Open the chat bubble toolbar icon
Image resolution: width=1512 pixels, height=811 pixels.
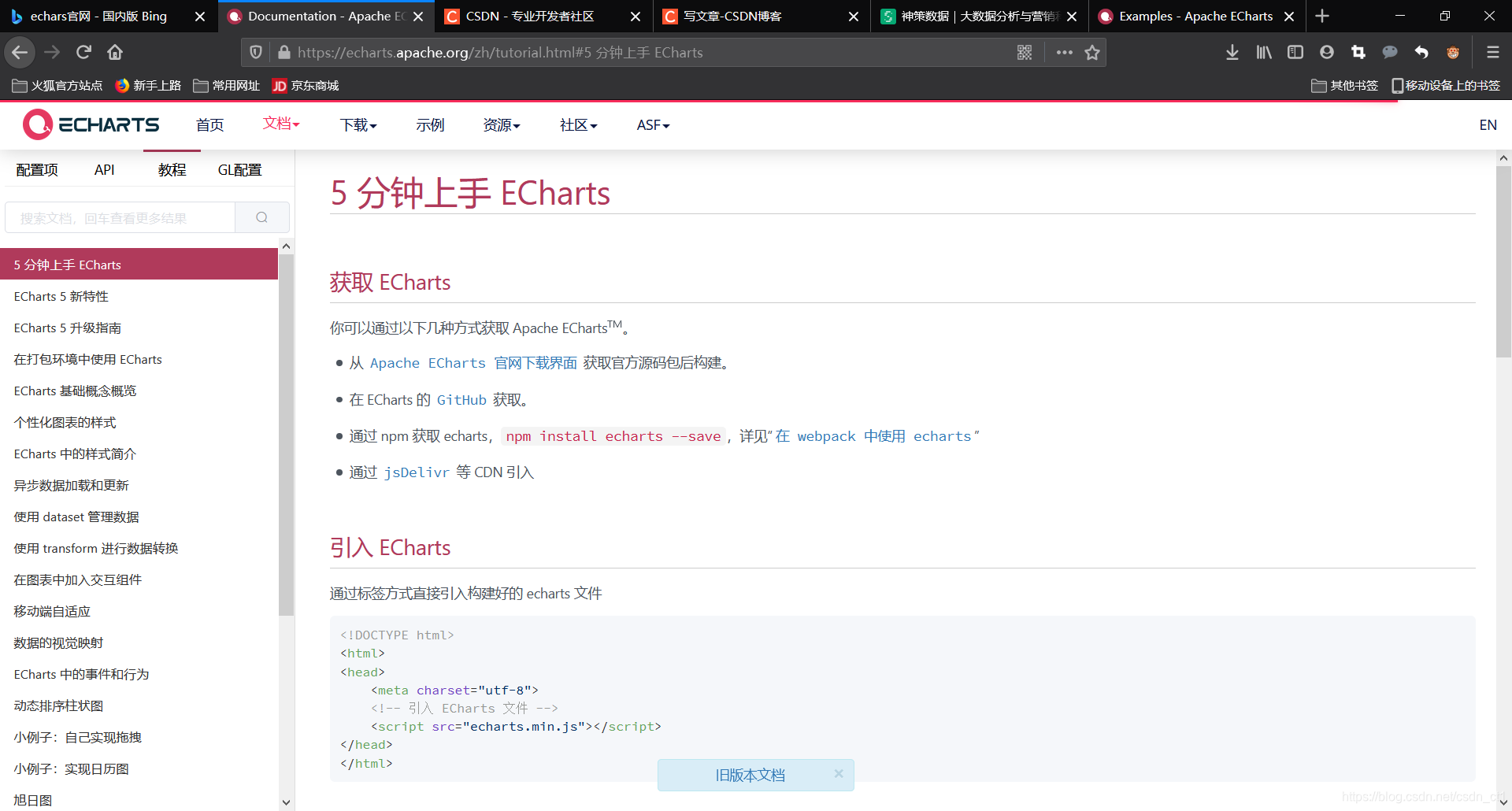coord(1390,52)
